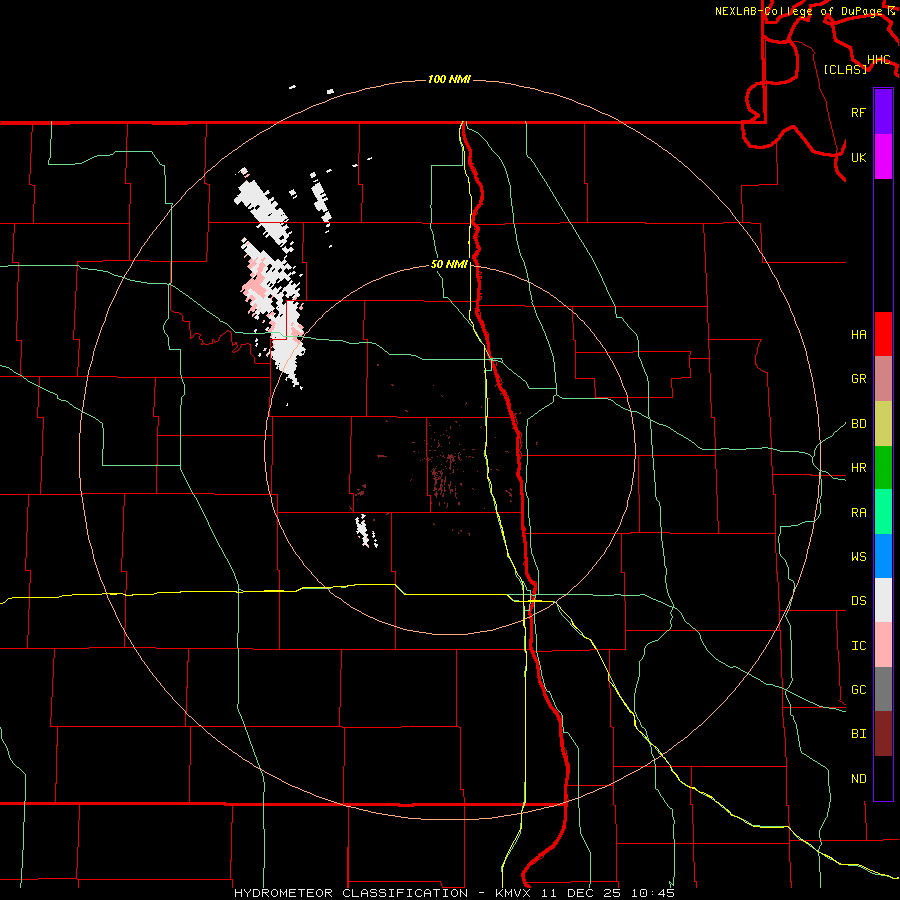Click the DS legend label
The image size is (900, 900).
[x=859, y=601]
